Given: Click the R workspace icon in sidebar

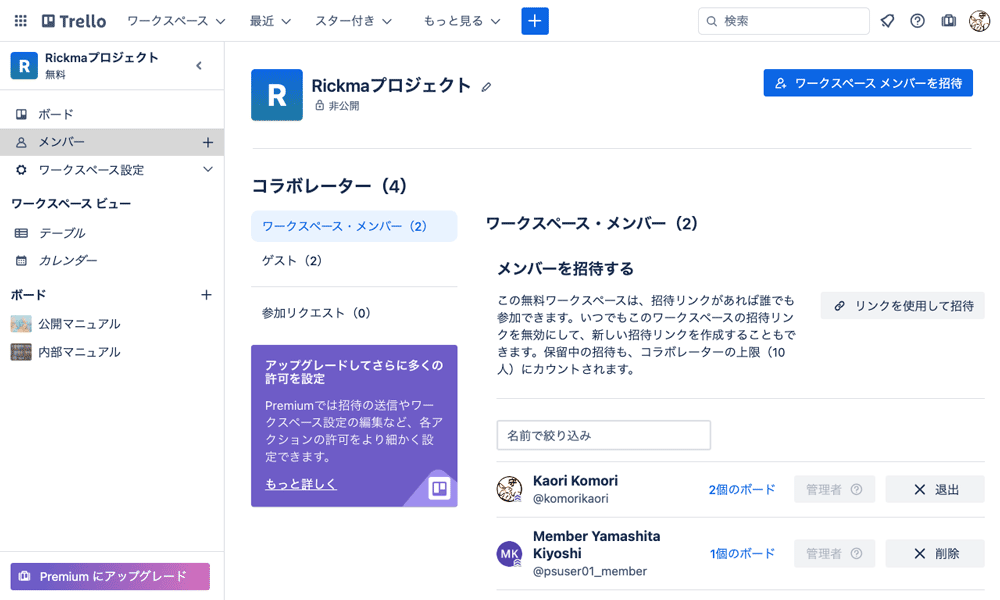Looking at the screenshot, I should [24, 66].
